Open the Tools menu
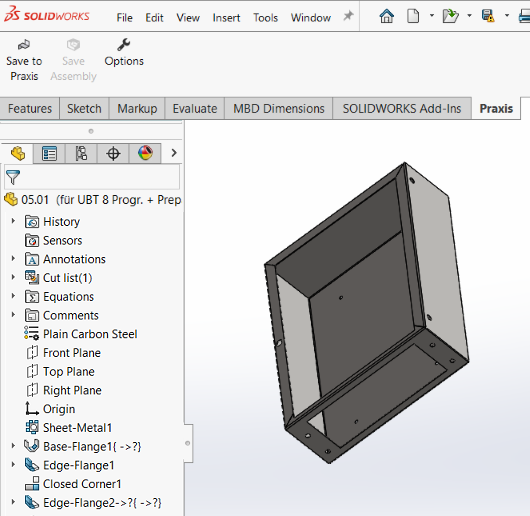The width and height of the screenshot is (530, 516). pyautogui.click(x=265, y=18)
